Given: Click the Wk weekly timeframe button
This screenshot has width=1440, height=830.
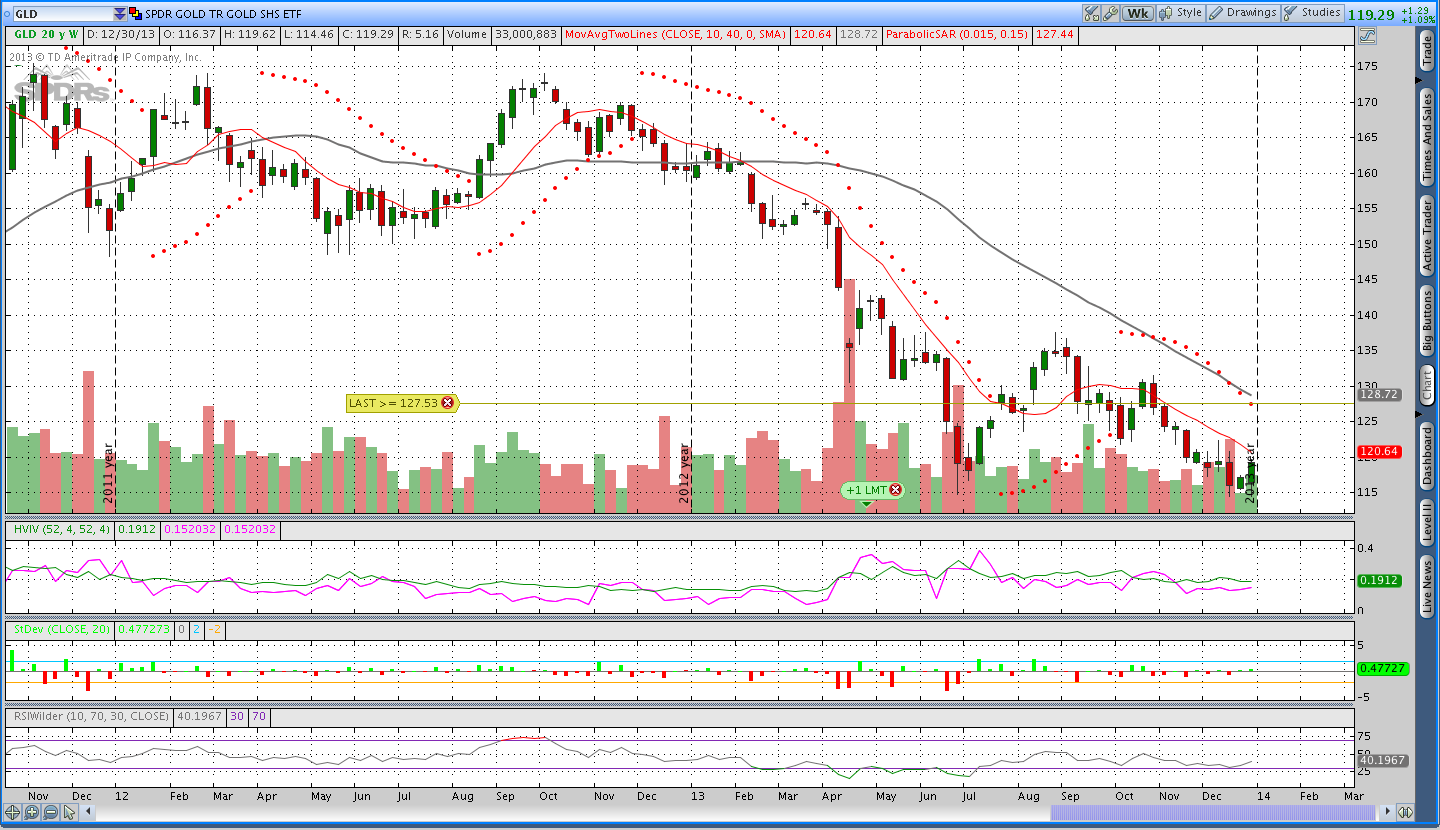Looking at the screenshot, I should click(x=1138, y=13).
